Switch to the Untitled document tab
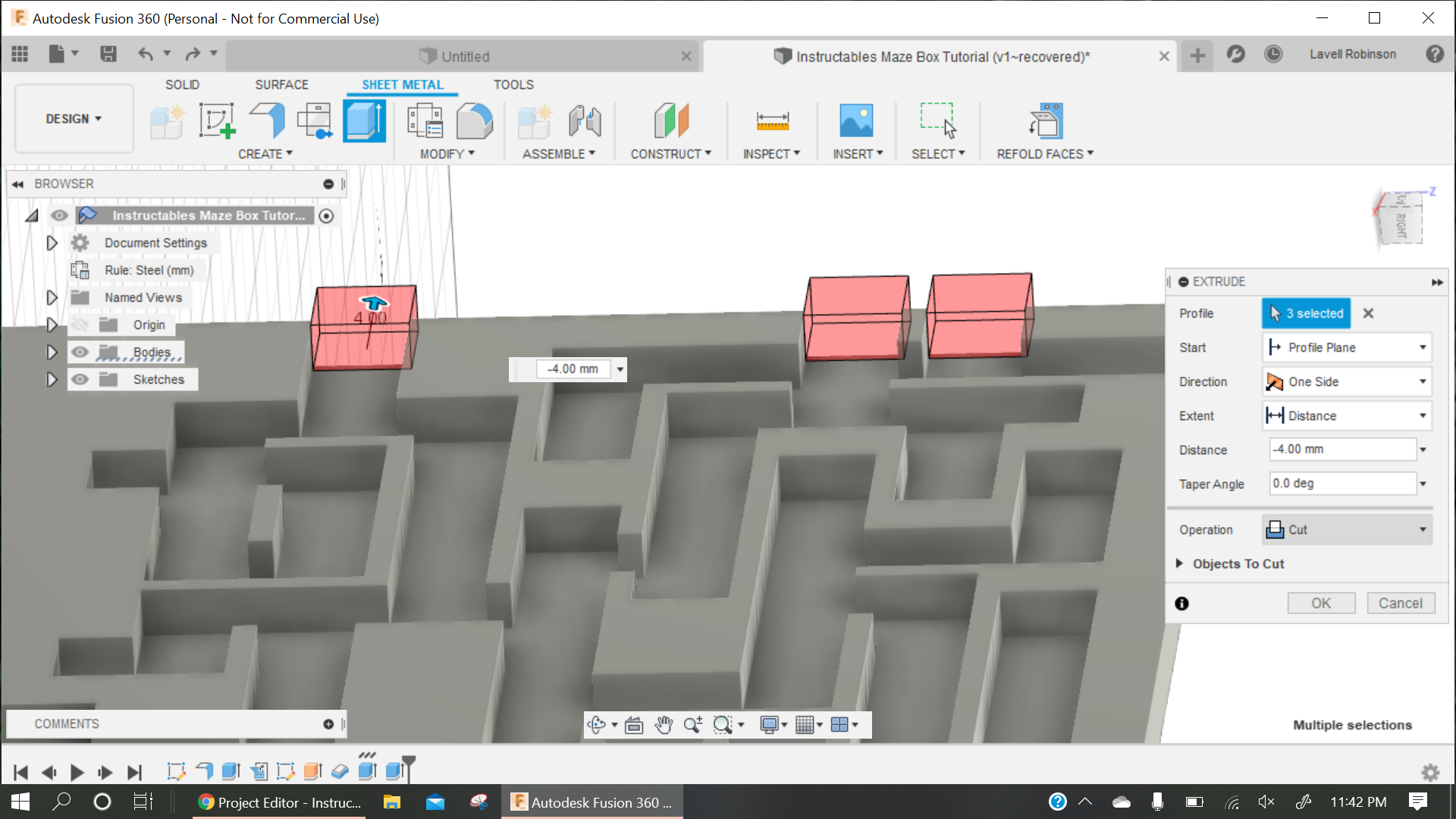1456x819 pixels. click(464, 56)
